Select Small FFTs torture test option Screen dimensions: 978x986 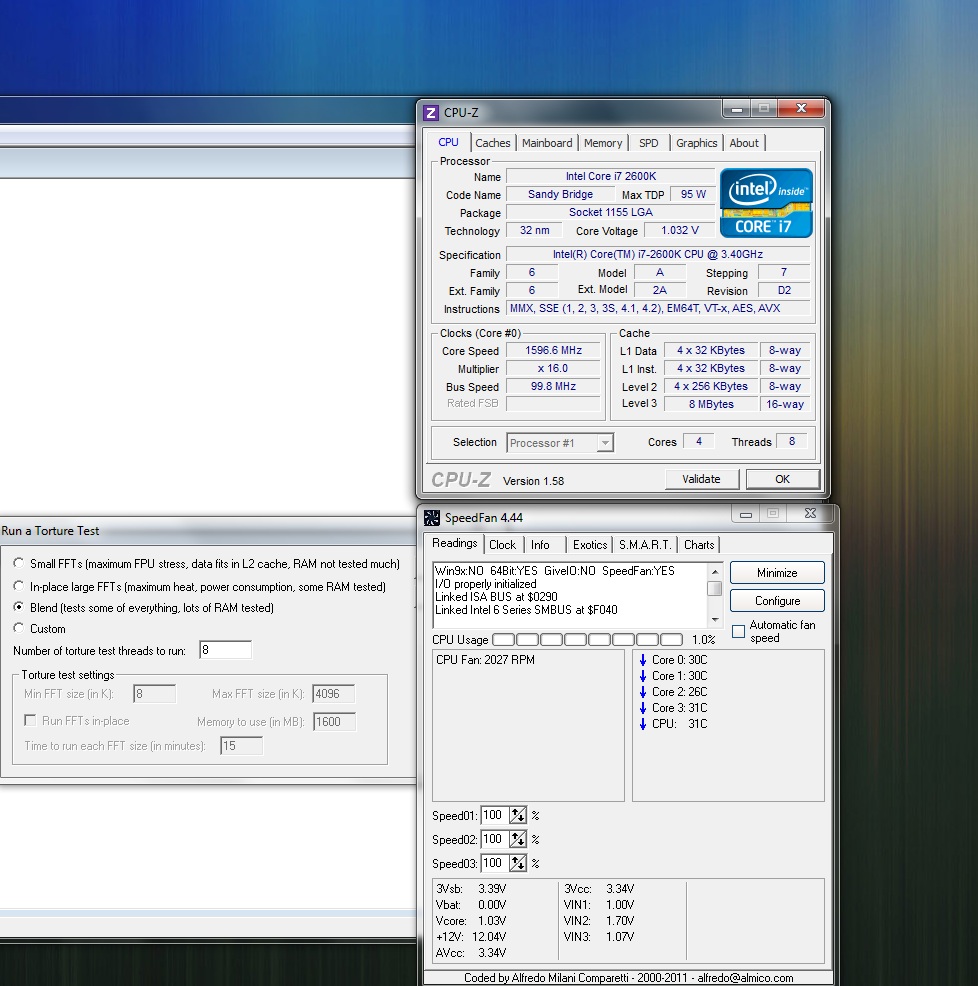point(19,564)
